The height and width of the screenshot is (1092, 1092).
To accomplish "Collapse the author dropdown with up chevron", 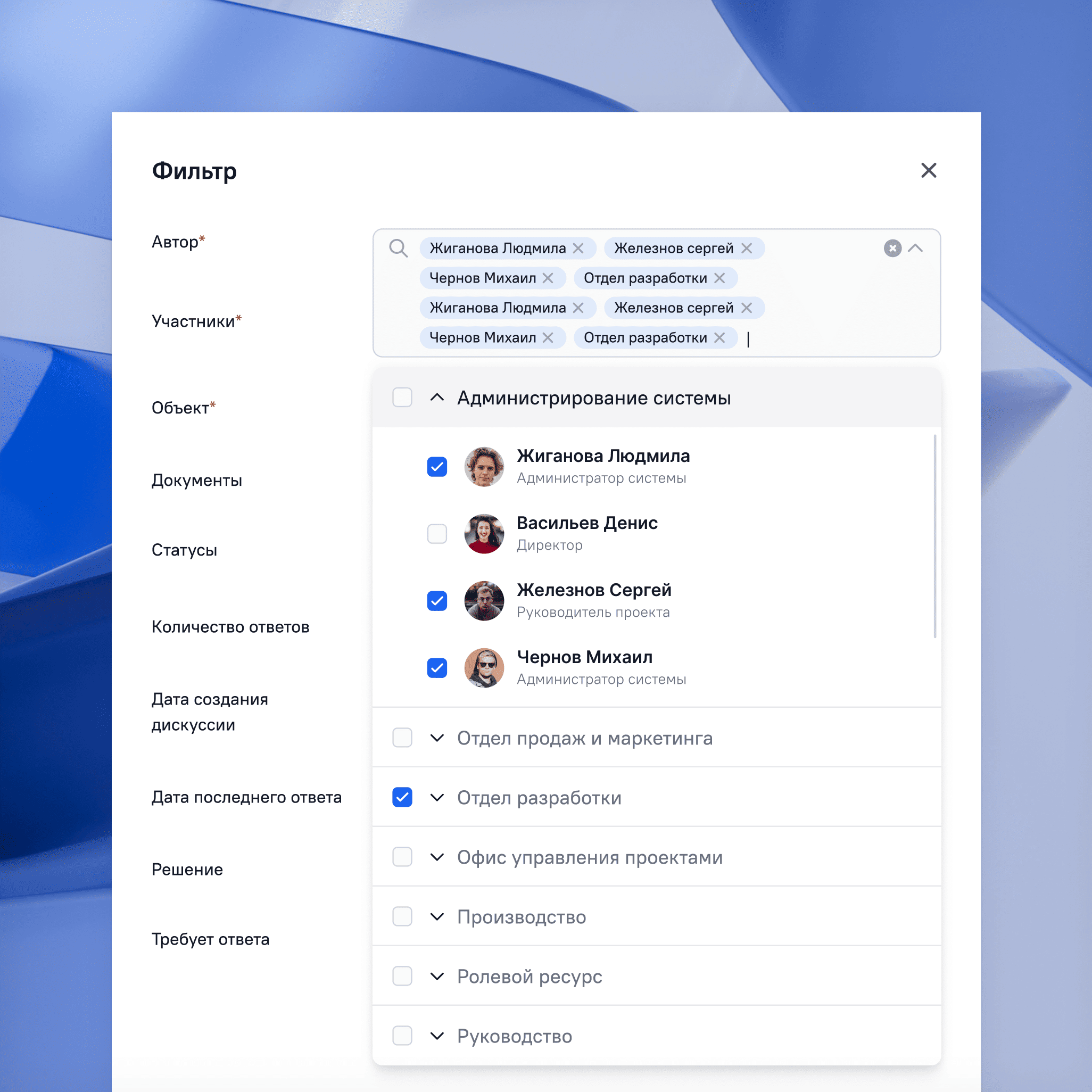I will tap(915, 248).
